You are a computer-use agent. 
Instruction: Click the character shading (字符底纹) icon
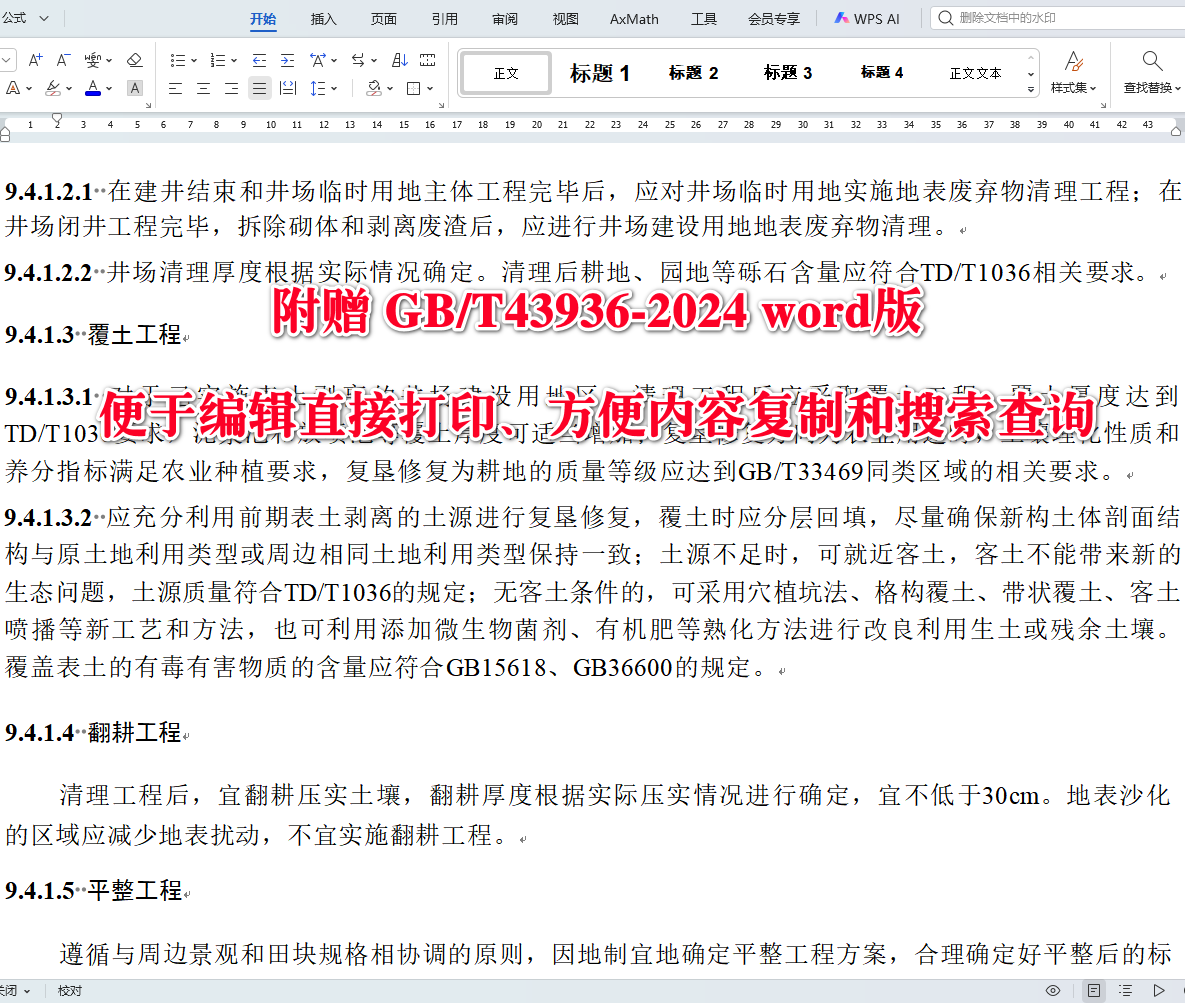133,88
